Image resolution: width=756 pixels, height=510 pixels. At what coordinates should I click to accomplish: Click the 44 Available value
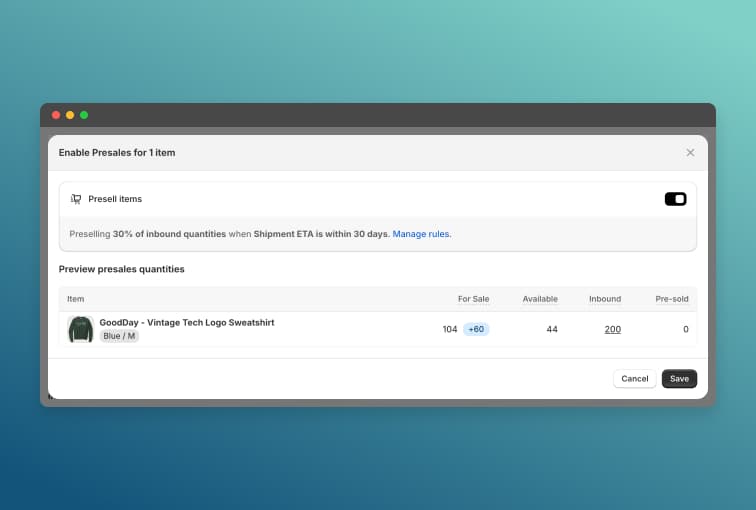552,329
